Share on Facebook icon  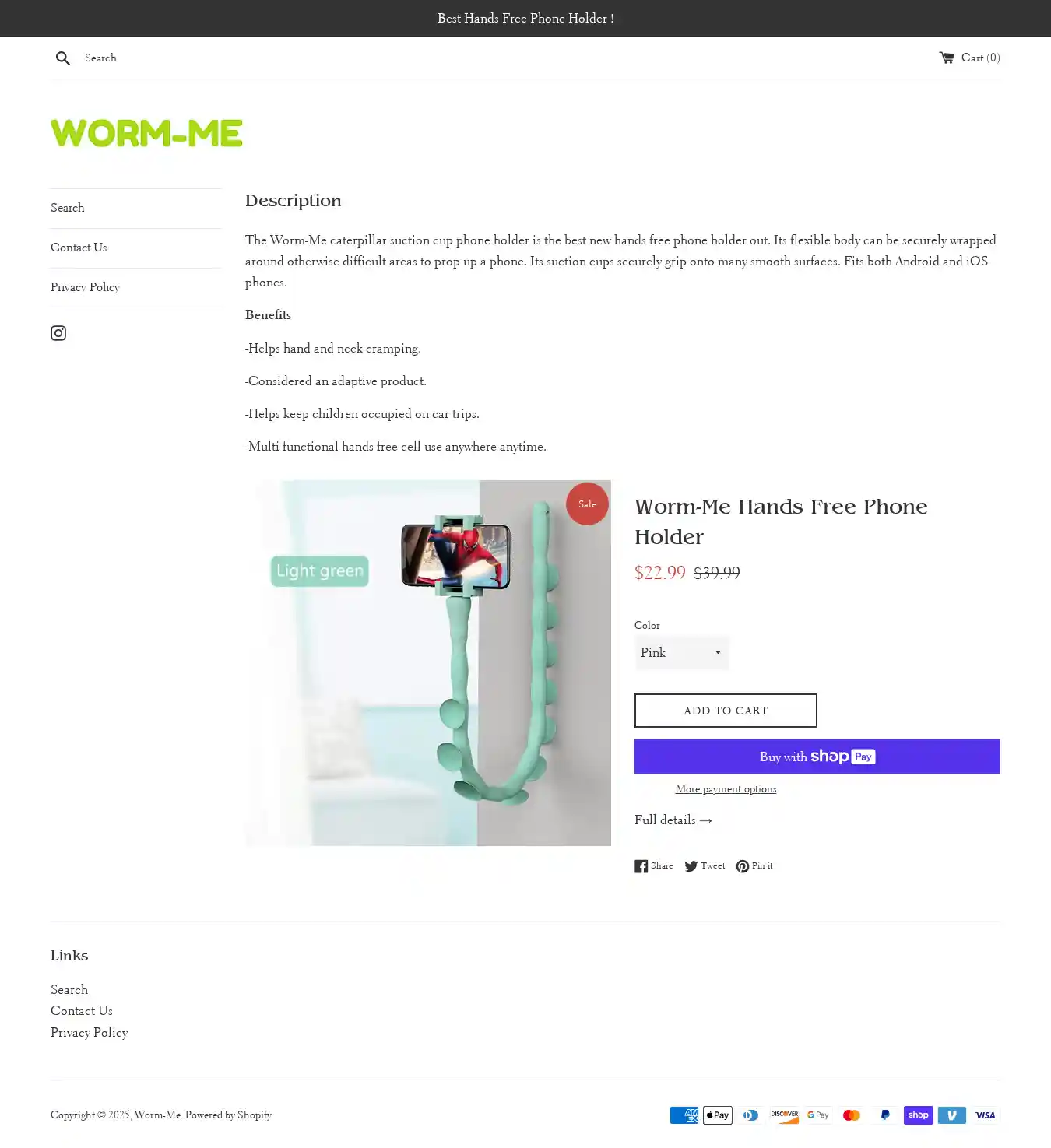point(641,866)
